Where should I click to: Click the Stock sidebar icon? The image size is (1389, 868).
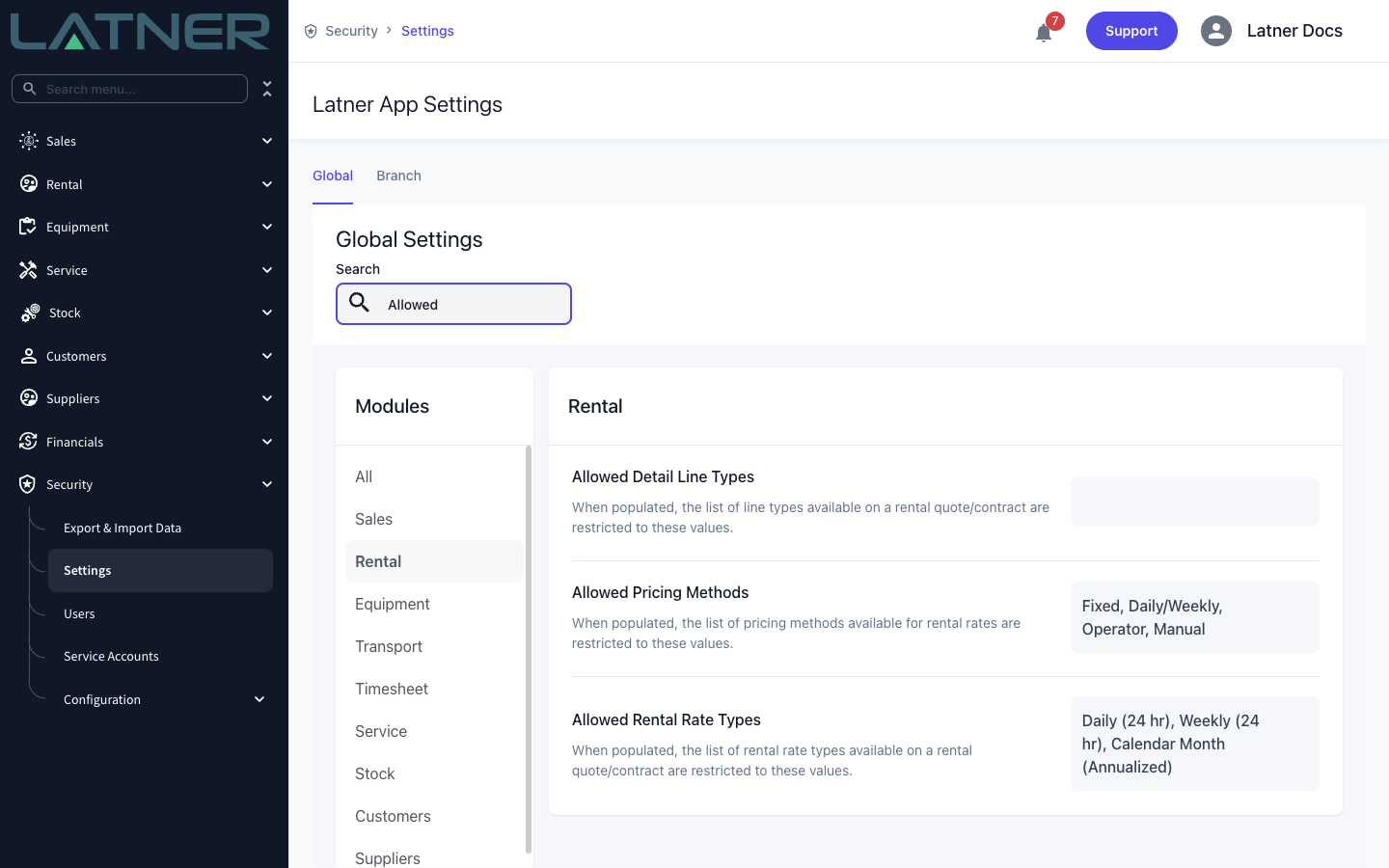30,312
